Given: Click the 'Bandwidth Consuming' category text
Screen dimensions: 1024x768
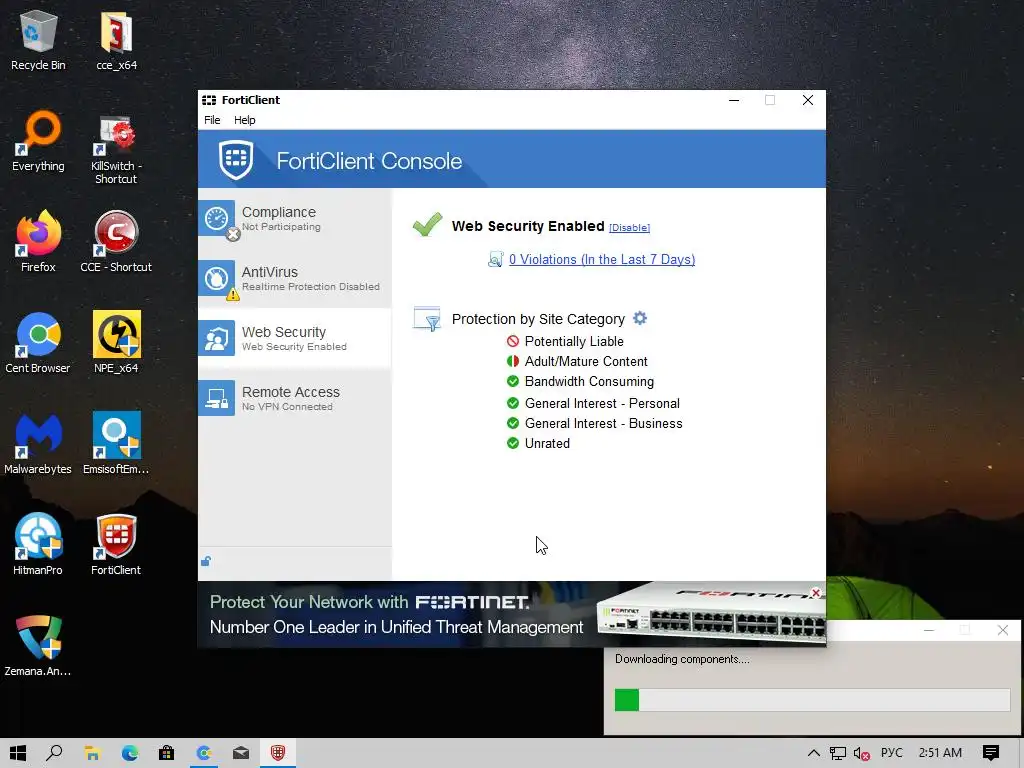Looking at the screenshot, I should coord(589,381).
